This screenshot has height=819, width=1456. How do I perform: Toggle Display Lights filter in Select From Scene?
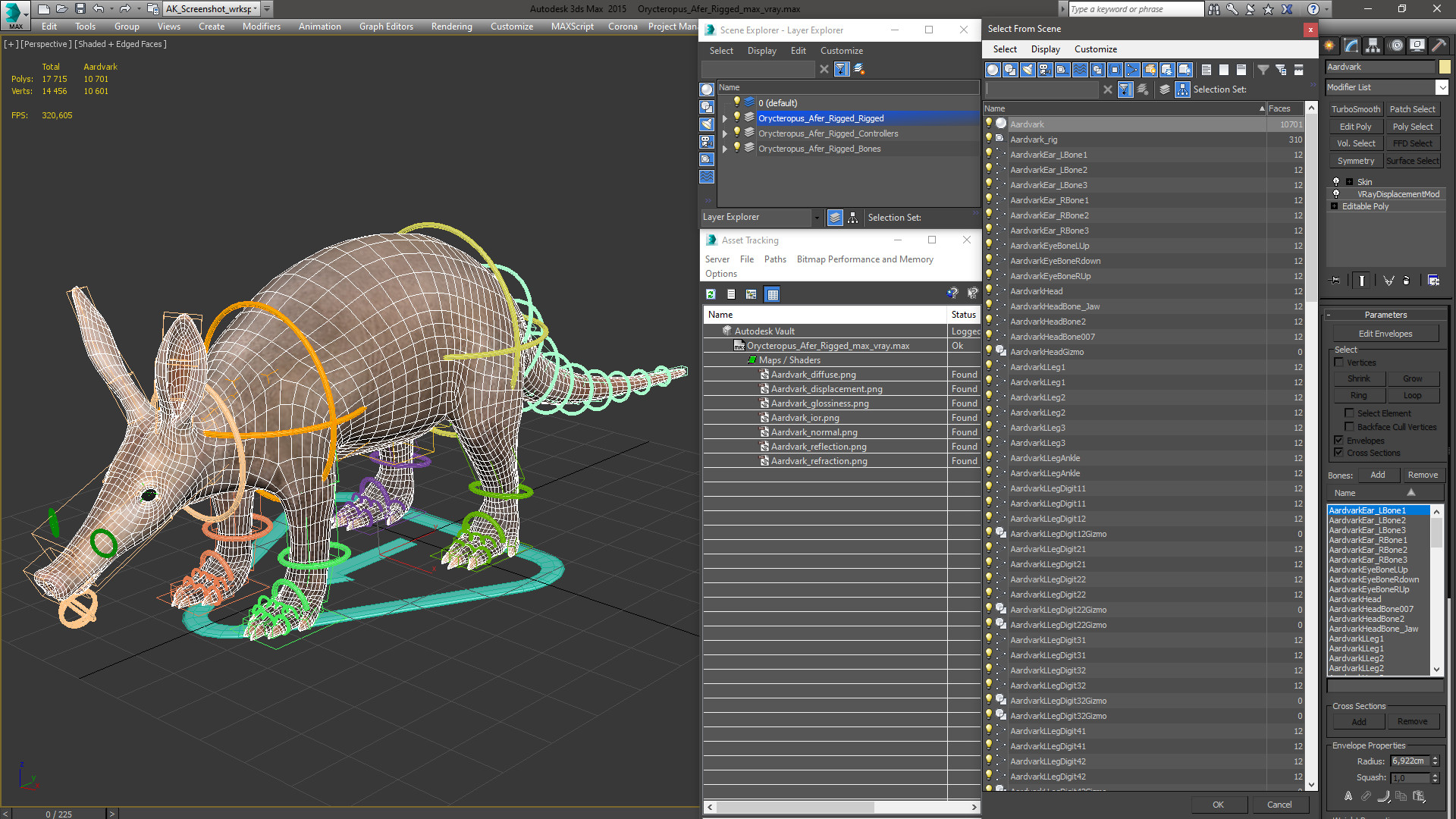point(1028,70)
